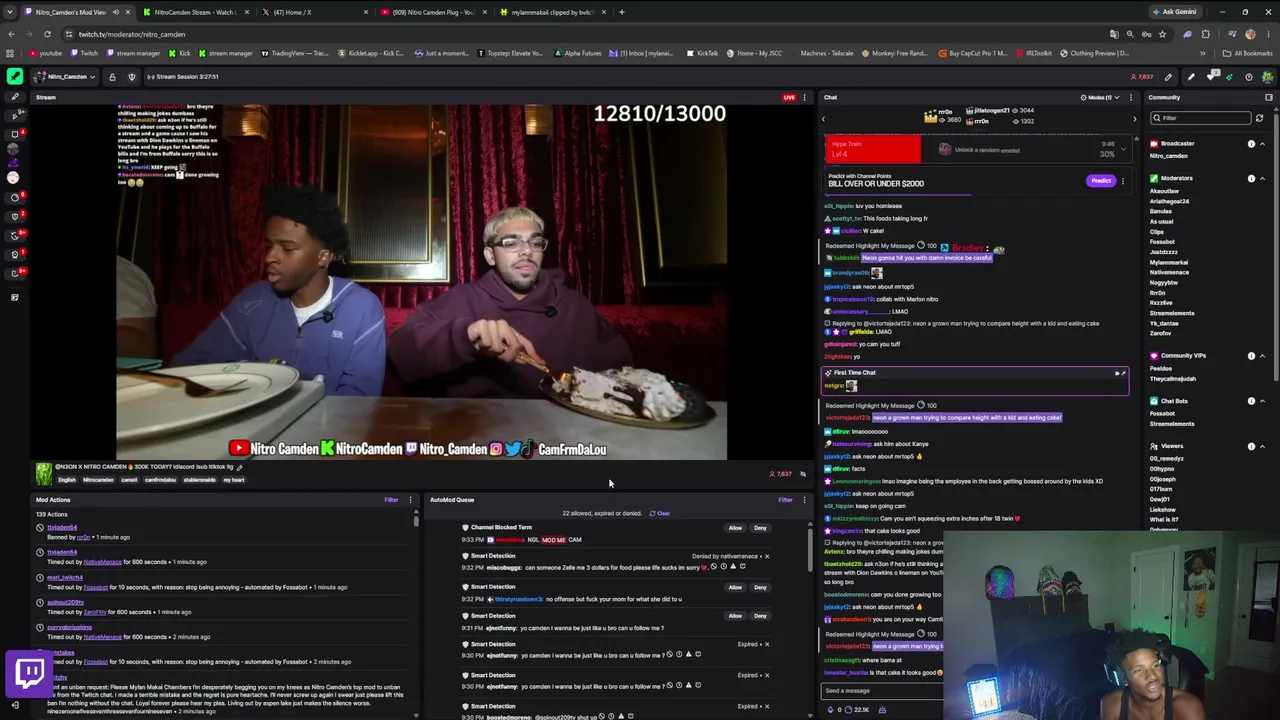Click the Ask Gemini button
Viewport: 1280px width, 720px height.
coord(1174,12)
